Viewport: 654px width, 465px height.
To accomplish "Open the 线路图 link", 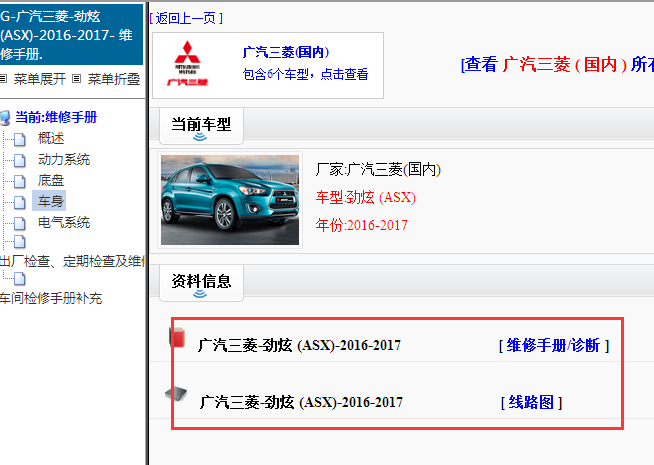I will click(x=531, y=402).
